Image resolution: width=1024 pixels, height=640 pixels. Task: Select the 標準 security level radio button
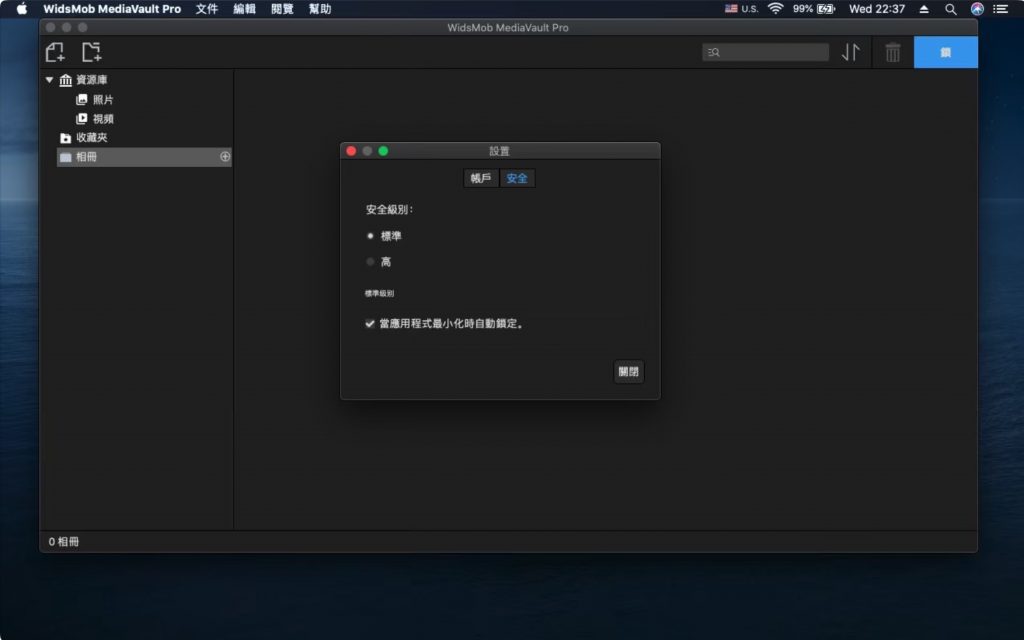[369, 236]
